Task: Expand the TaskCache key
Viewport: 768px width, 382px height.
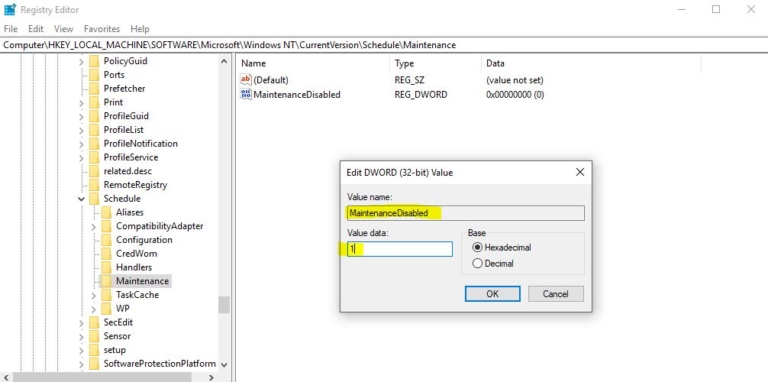Action: 94,295
